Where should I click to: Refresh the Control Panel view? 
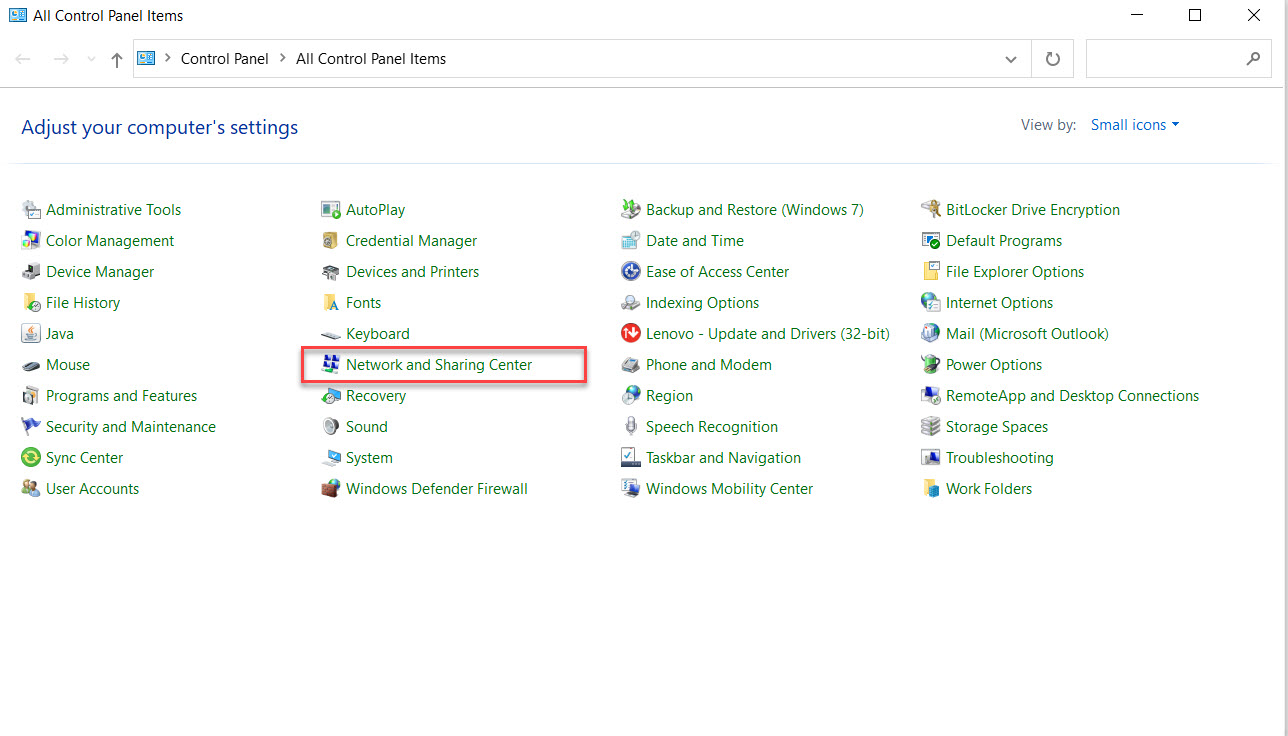click(x=1052, y=58)
